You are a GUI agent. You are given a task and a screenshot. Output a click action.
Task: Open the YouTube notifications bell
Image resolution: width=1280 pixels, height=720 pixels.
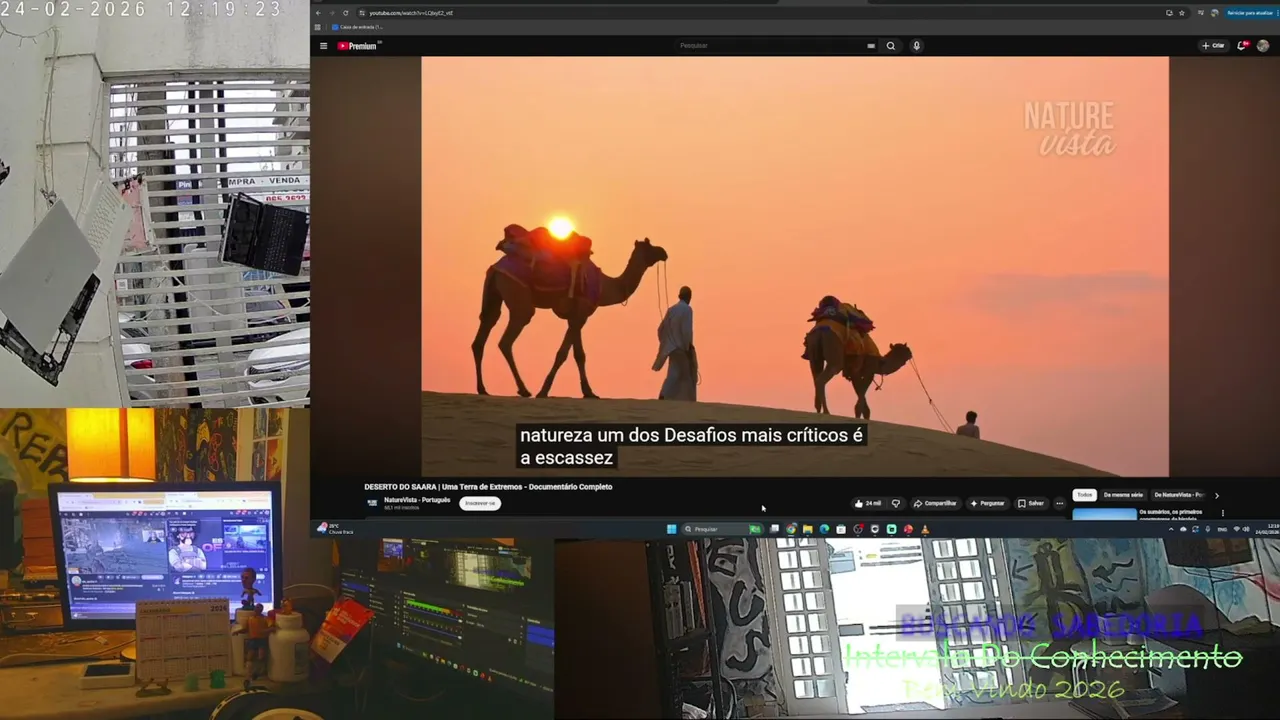[1243, 46]
